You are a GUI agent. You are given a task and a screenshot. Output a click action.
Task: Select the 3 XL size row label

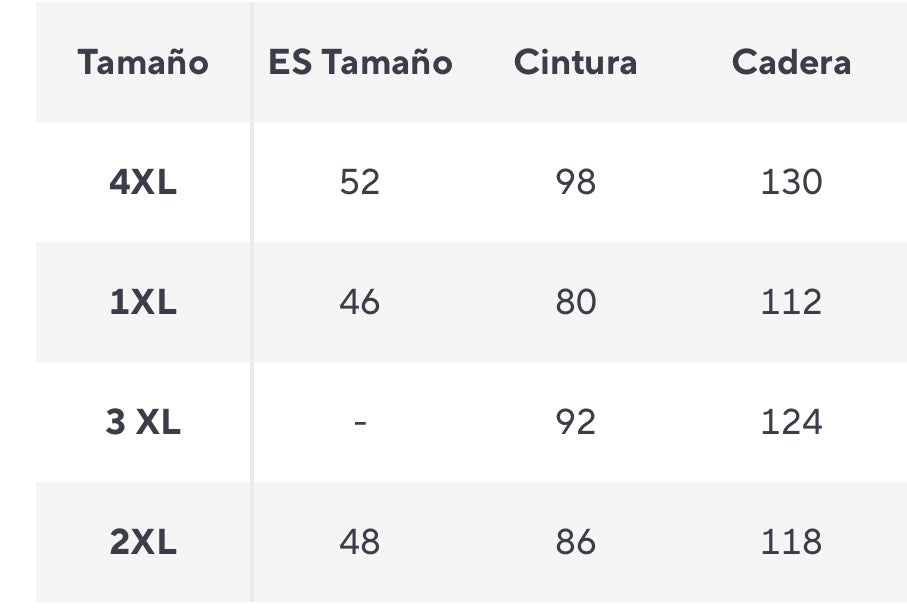[x=143, y=422]
